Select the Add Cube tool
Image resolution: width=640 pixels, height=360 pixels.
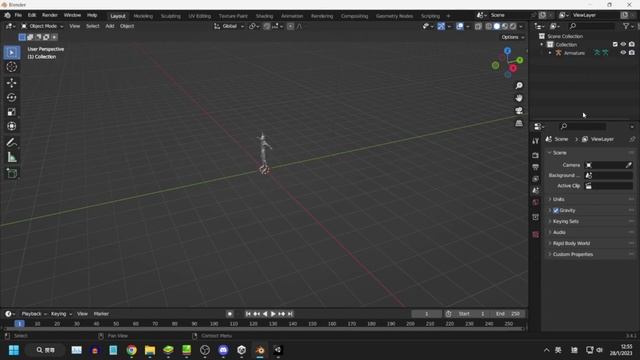[11, 173]
